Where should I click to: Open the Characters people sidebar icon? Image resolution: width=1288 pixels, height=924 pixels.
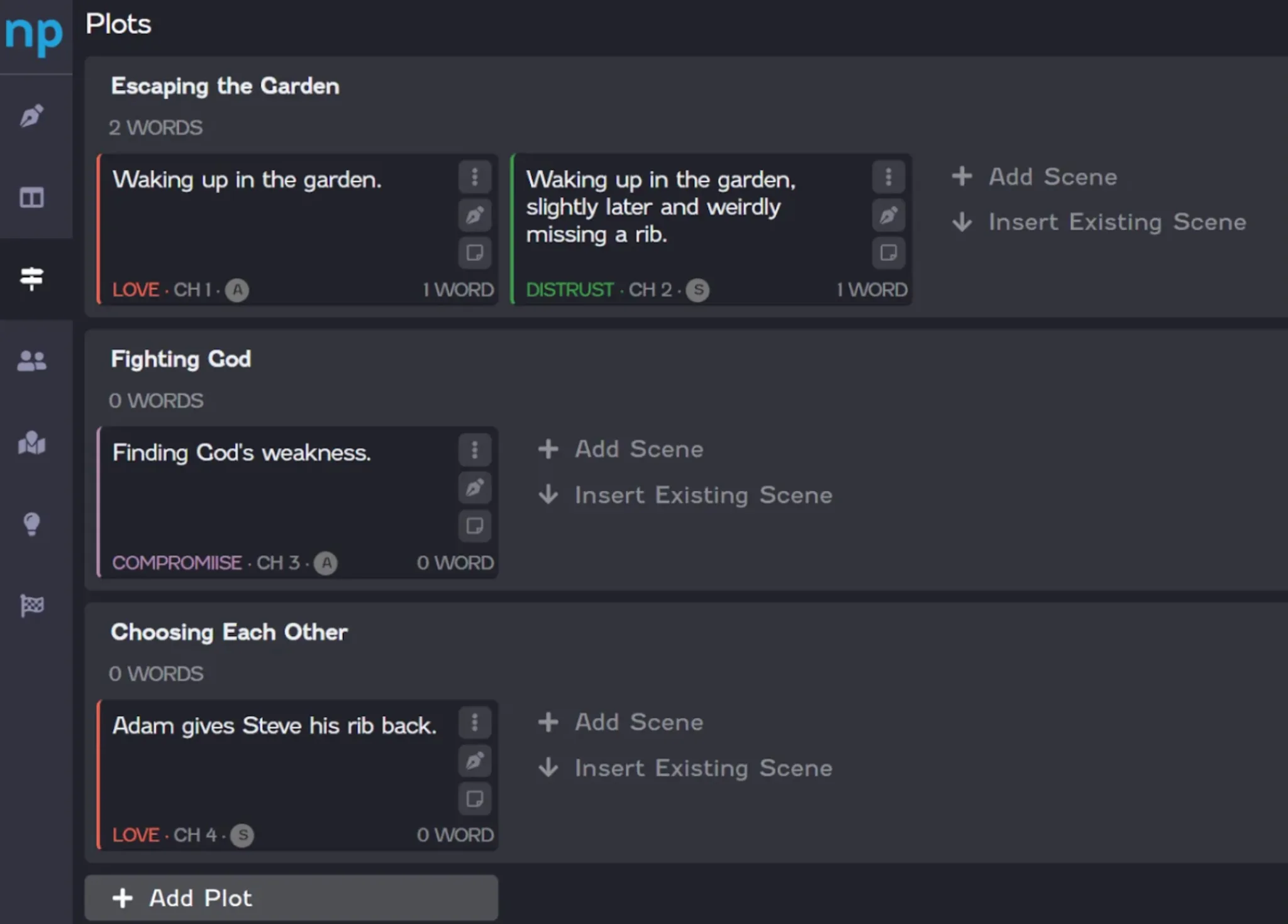pyautogui.click(x=31, y=360)
